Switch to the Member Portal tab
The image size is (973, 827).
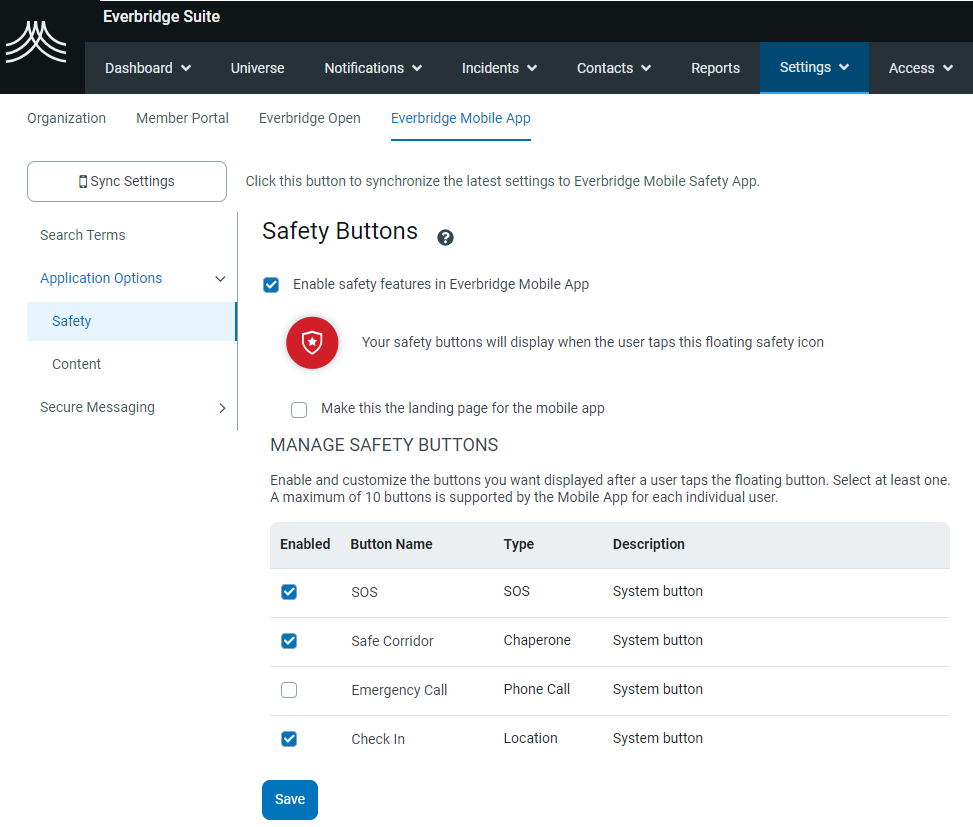pos(182,118)
